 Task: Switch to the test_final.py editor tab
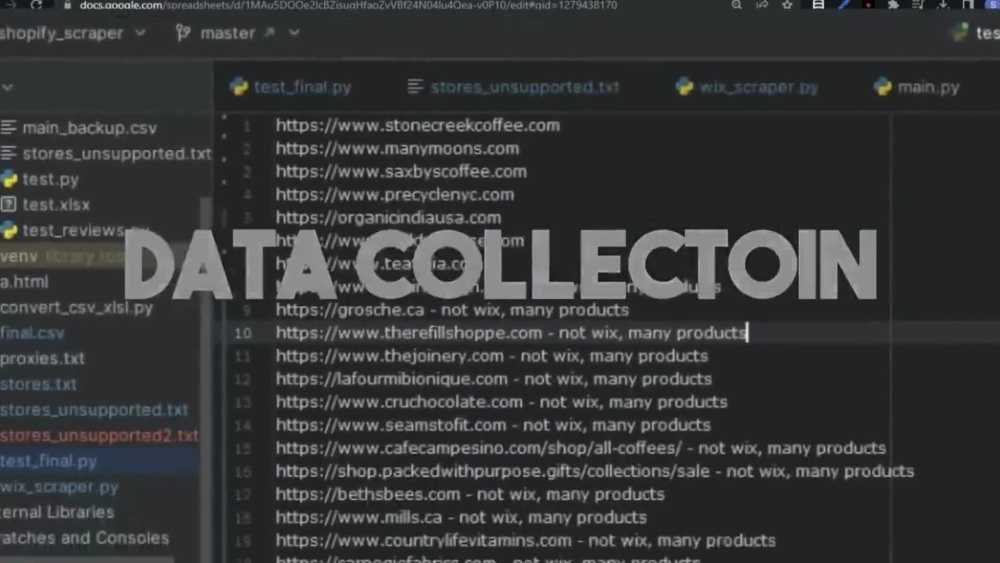pos(291,87)
